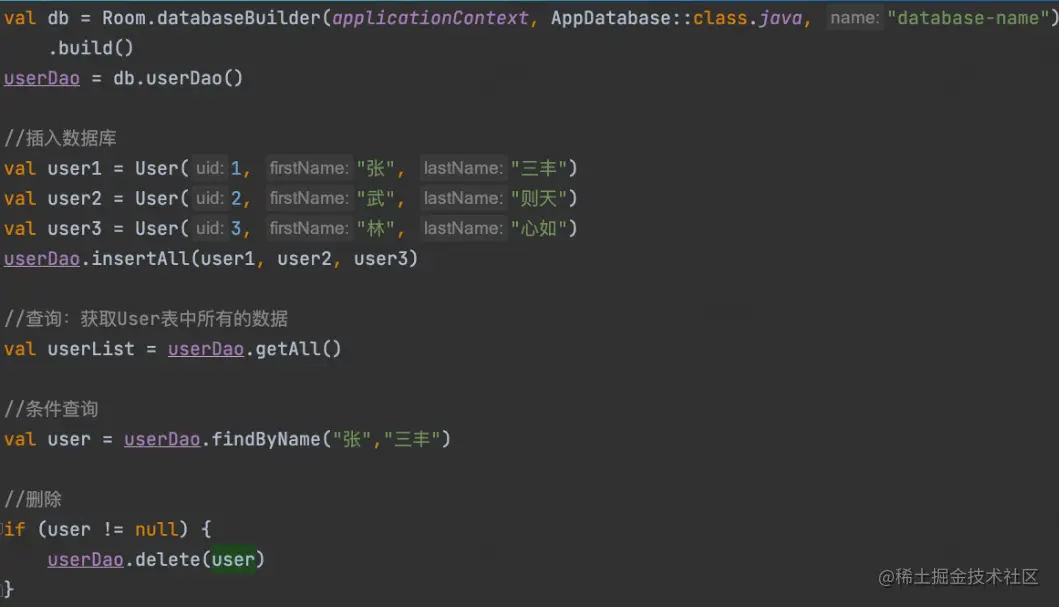Viewport: 1059px width, 607px height.
Task: Click the "心如" string literal
Action: [539, 228]
